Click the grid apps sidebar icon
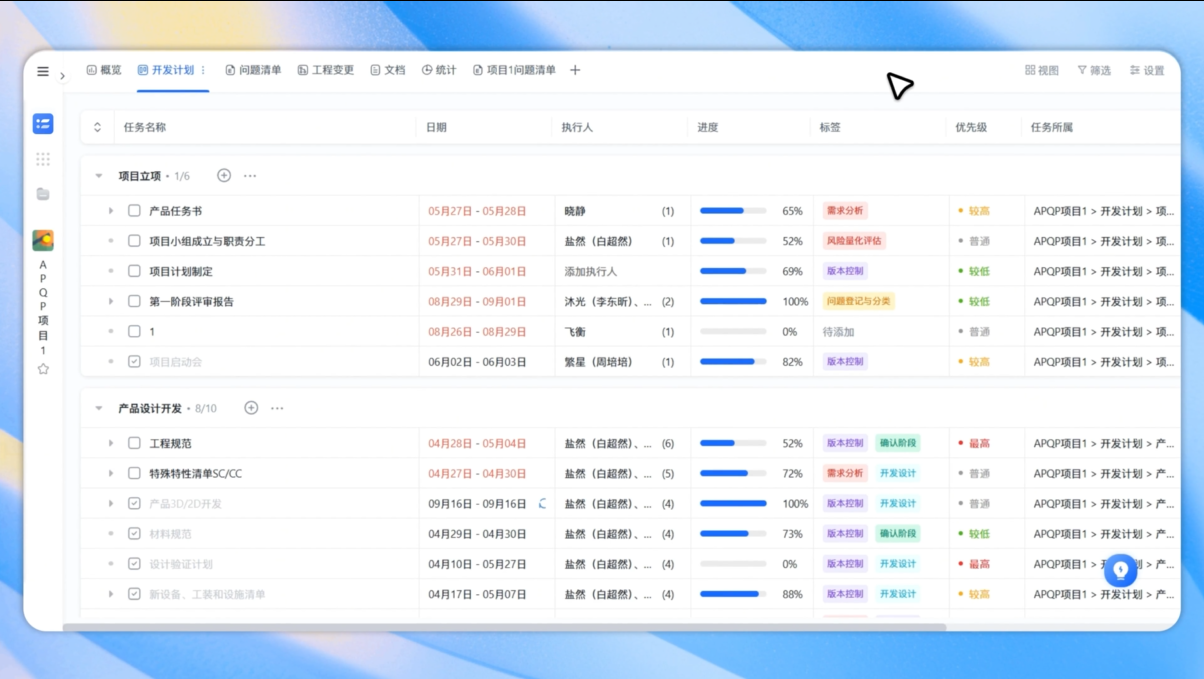1204x679 pixels. (43, 159)
